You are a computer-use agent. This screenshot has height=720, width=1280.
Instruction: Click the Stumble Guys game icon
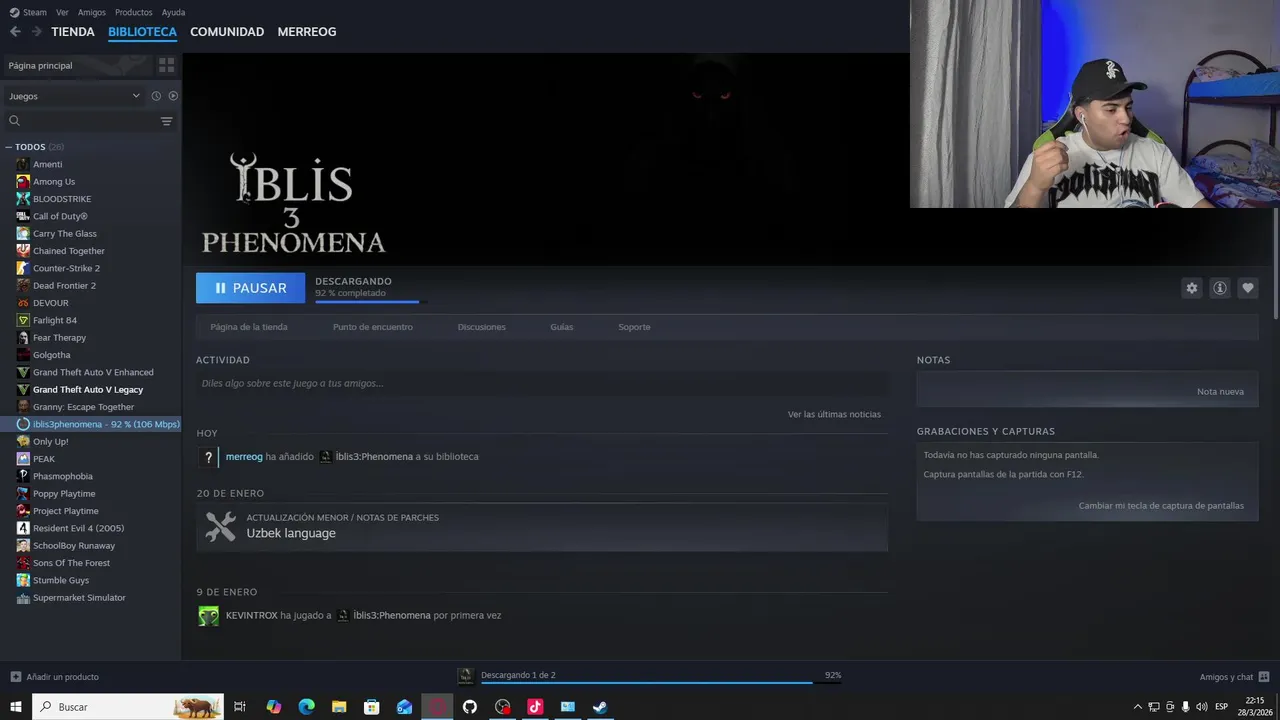pos(23,580)
